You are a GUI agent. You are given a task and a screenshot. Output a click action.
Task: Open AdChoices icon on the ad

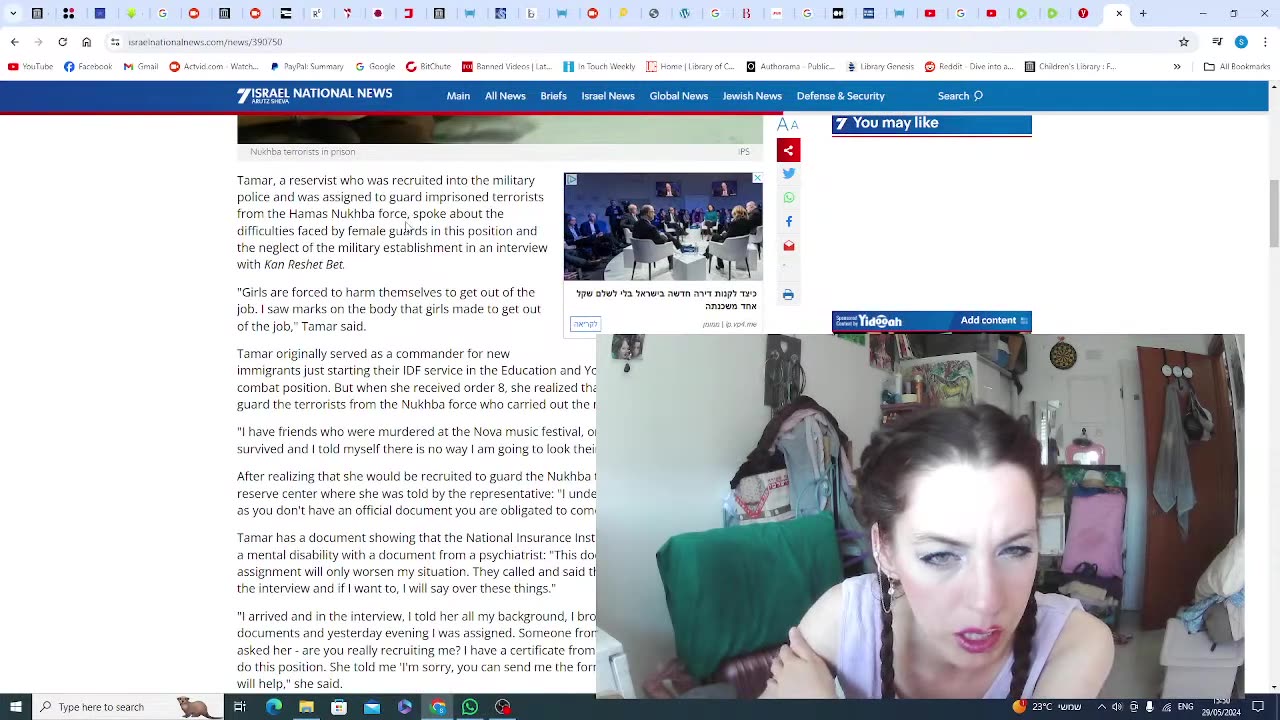click(571, 179)
